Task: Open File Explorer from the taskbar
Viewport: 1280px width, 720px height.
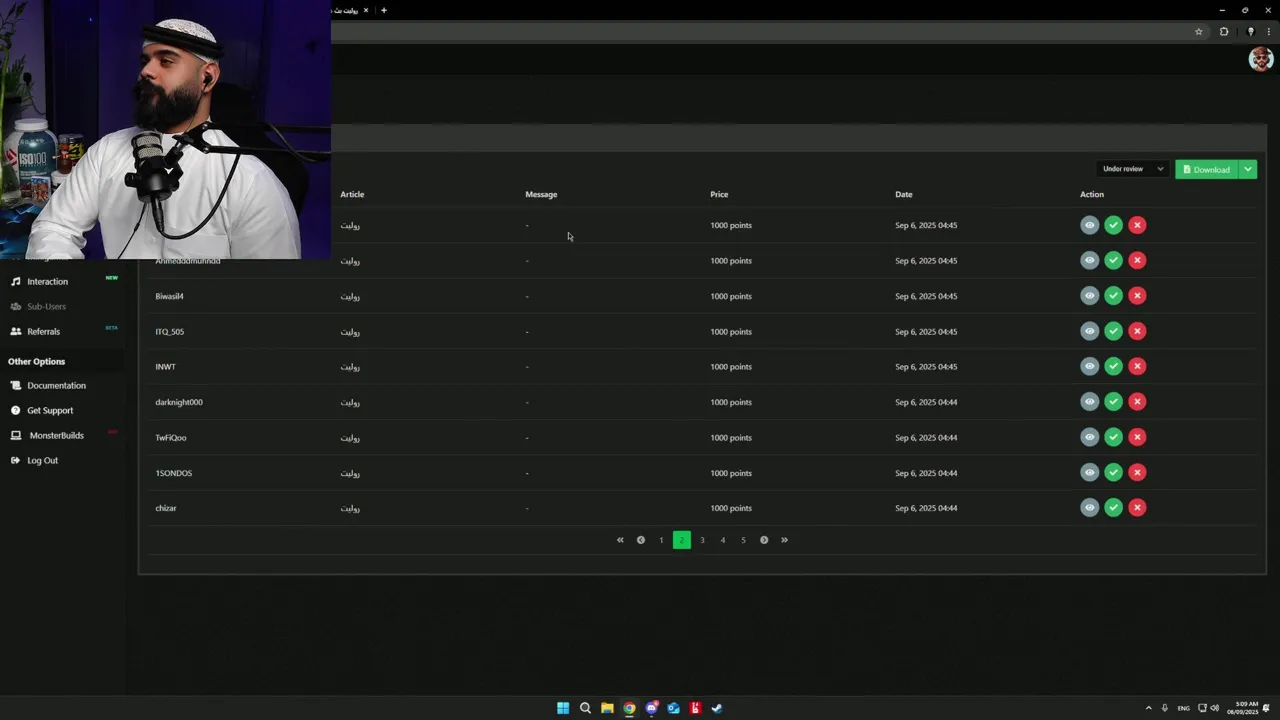Action: pyautogui.click(x=607, y=708)
